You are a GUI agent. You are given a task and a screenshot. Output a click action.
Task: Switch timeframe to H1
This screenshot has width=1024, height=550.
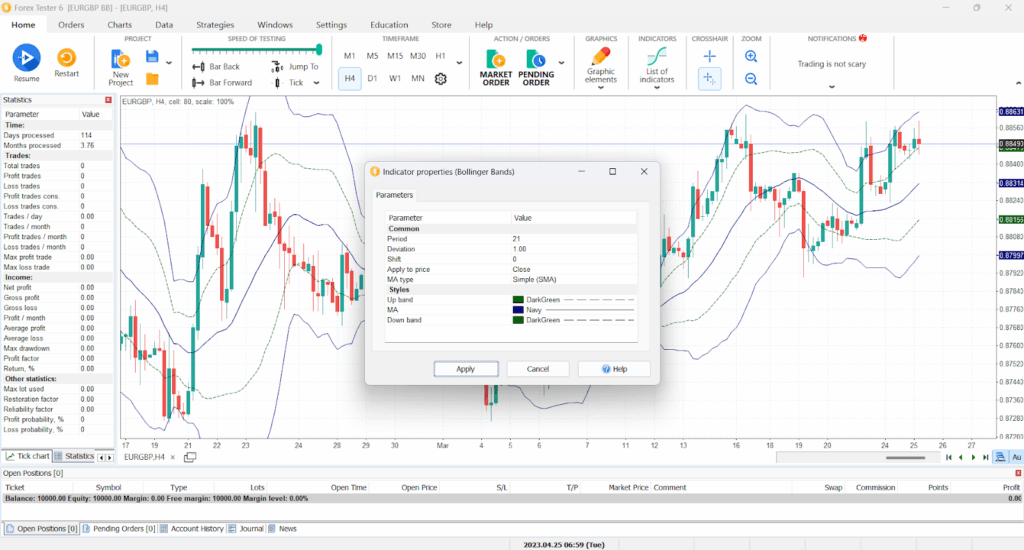[x=441, y=56]
